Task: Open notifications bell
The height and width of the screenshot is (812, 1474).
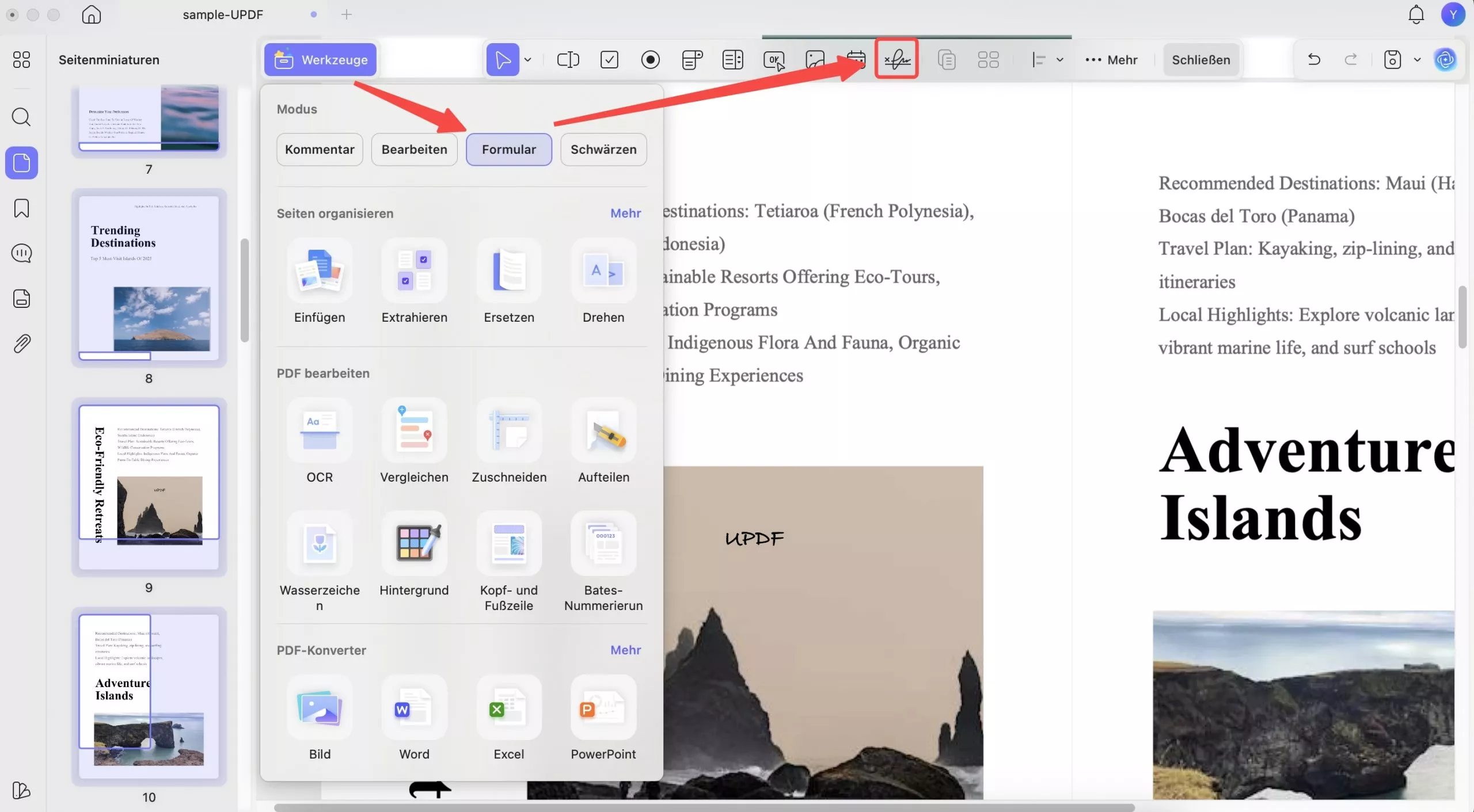Action: point(1416,14)
